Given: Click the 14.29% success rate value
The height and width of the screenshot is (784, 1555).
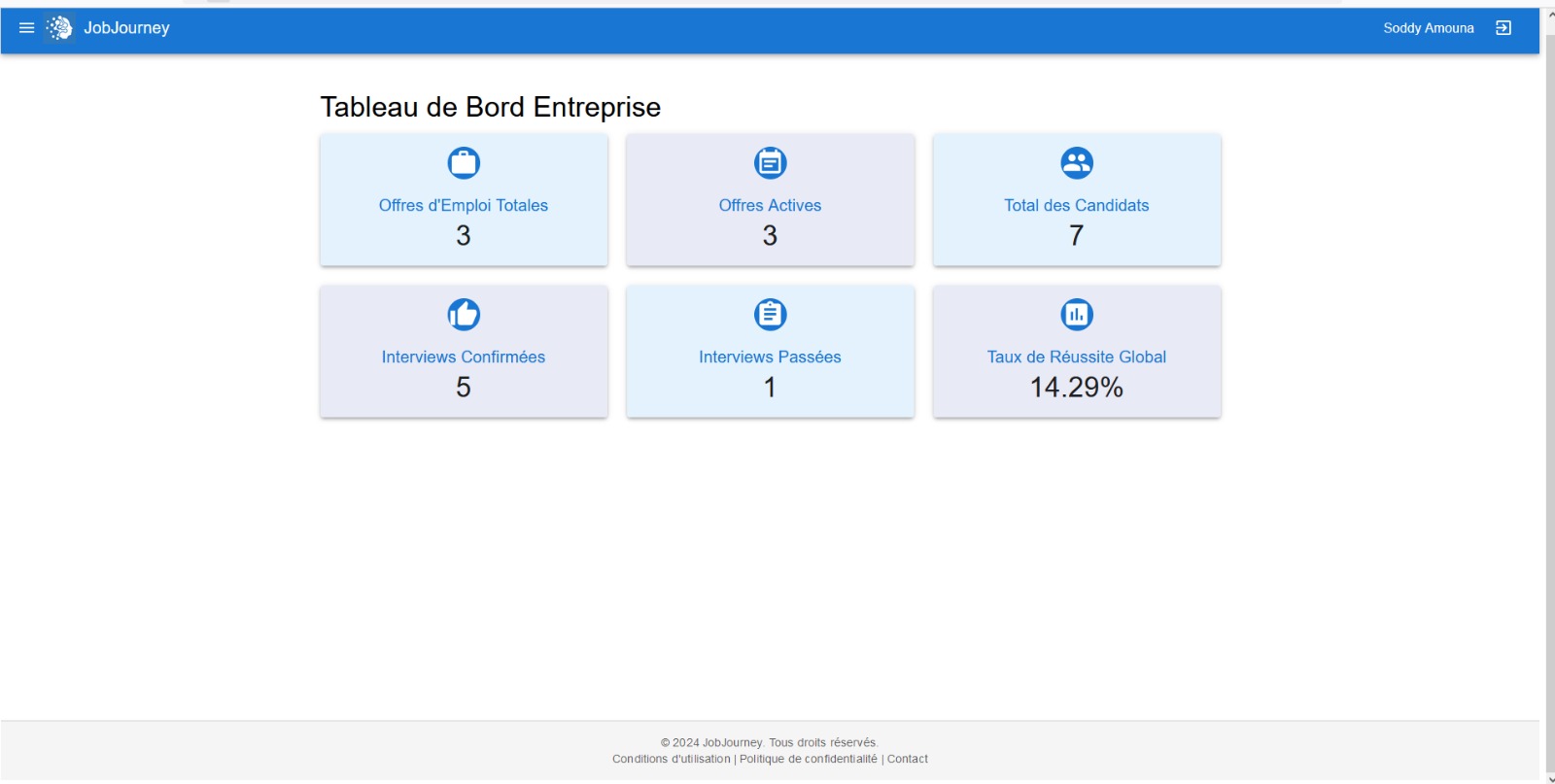Looking at the screenshot, I should [x=1076, y=388].
